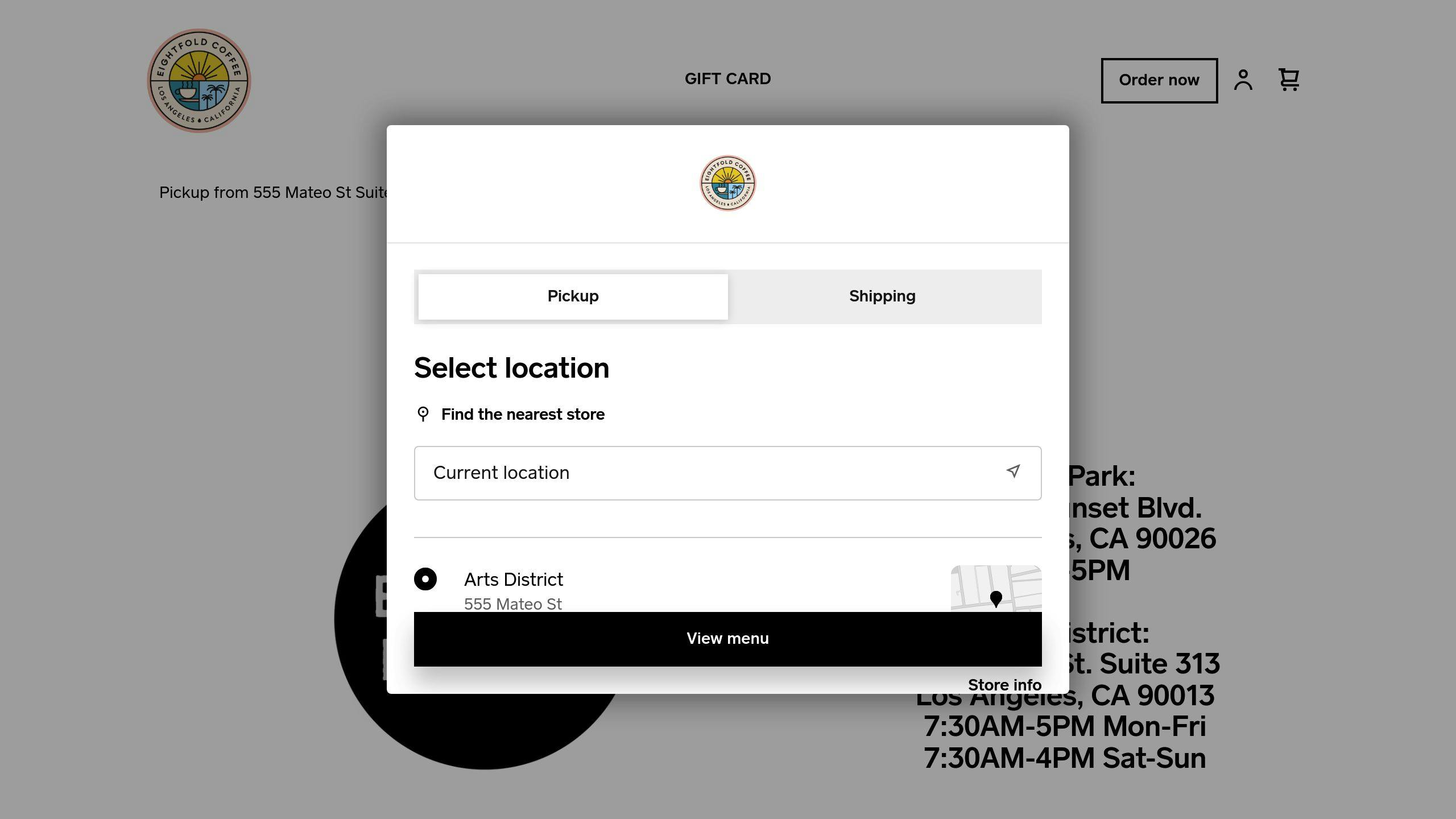Screen dimensions: 1456x819
Task: Click the shopping cart icon
Action: (1289, 79)
